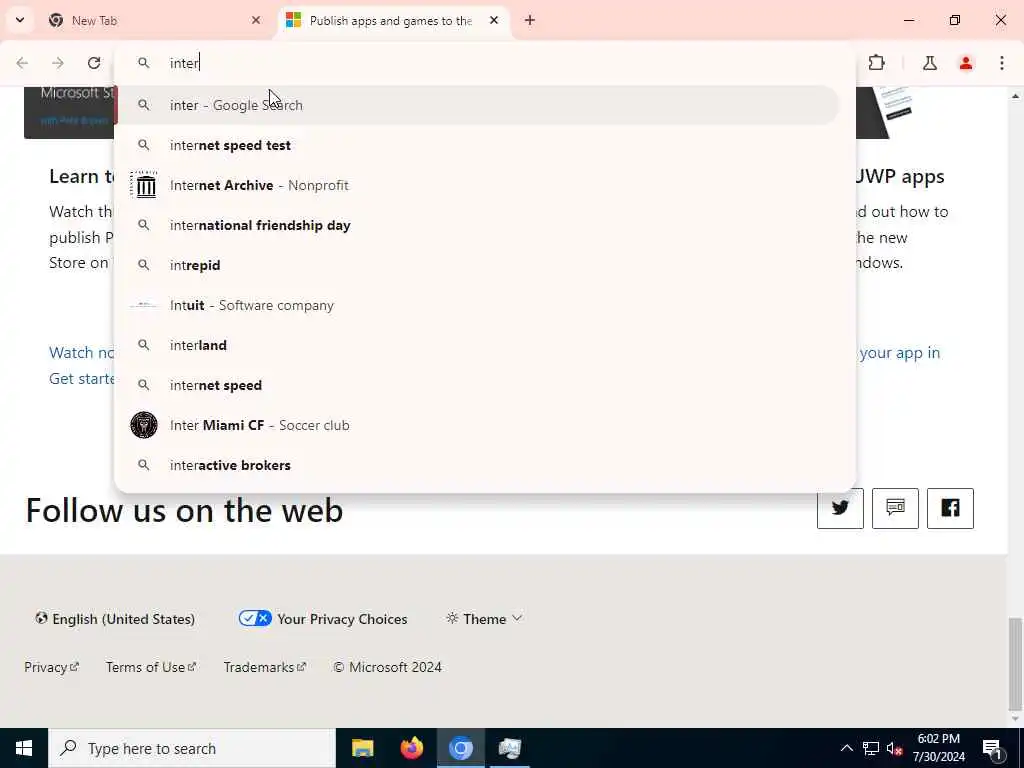Go forward to next page
This screenshot has height=768, width=1024.
[x=58, y=63]
